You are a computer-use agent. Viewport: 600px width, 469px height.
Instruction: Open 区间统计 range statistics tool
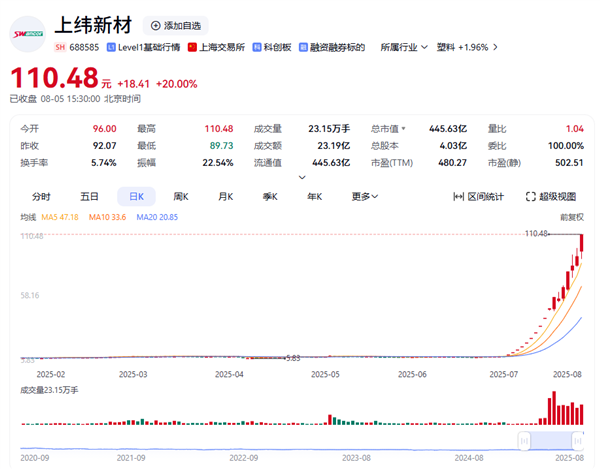pyautogui.click(x=479, y=196)
